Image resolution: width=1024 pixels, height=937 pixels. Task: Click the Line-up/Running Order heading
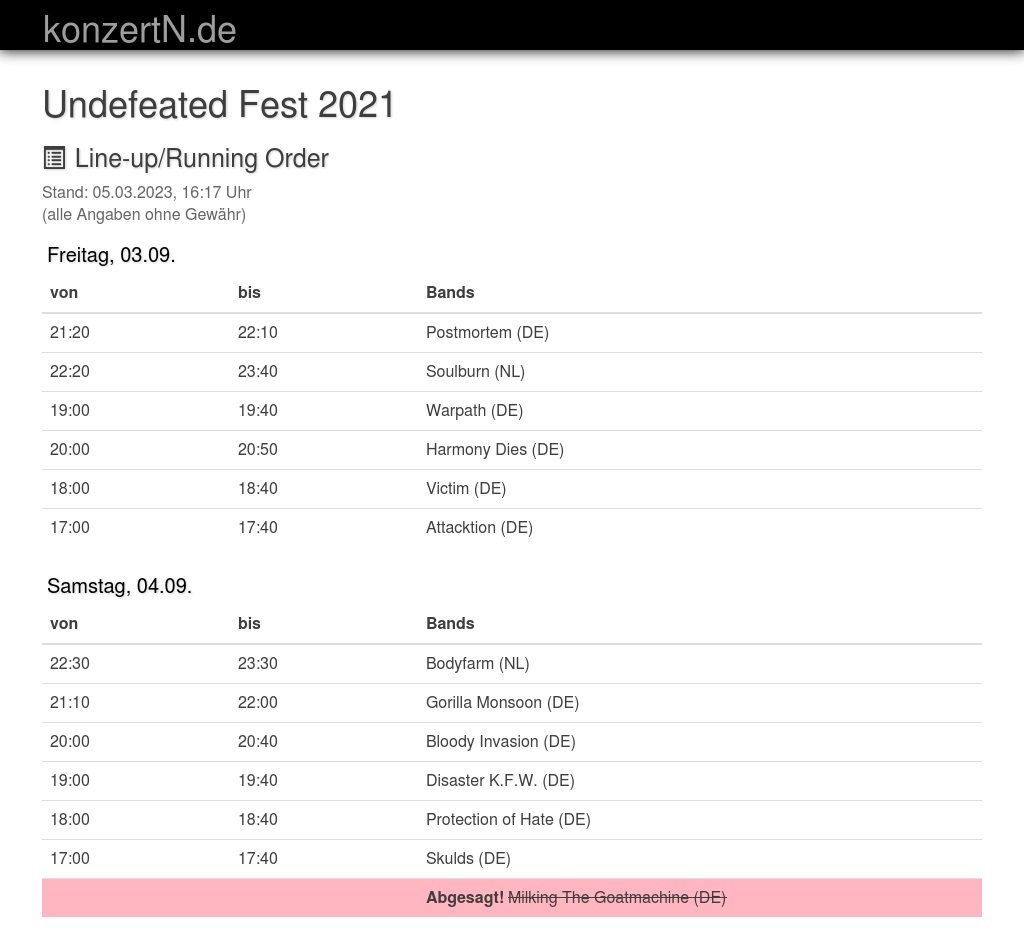point(201,159)
